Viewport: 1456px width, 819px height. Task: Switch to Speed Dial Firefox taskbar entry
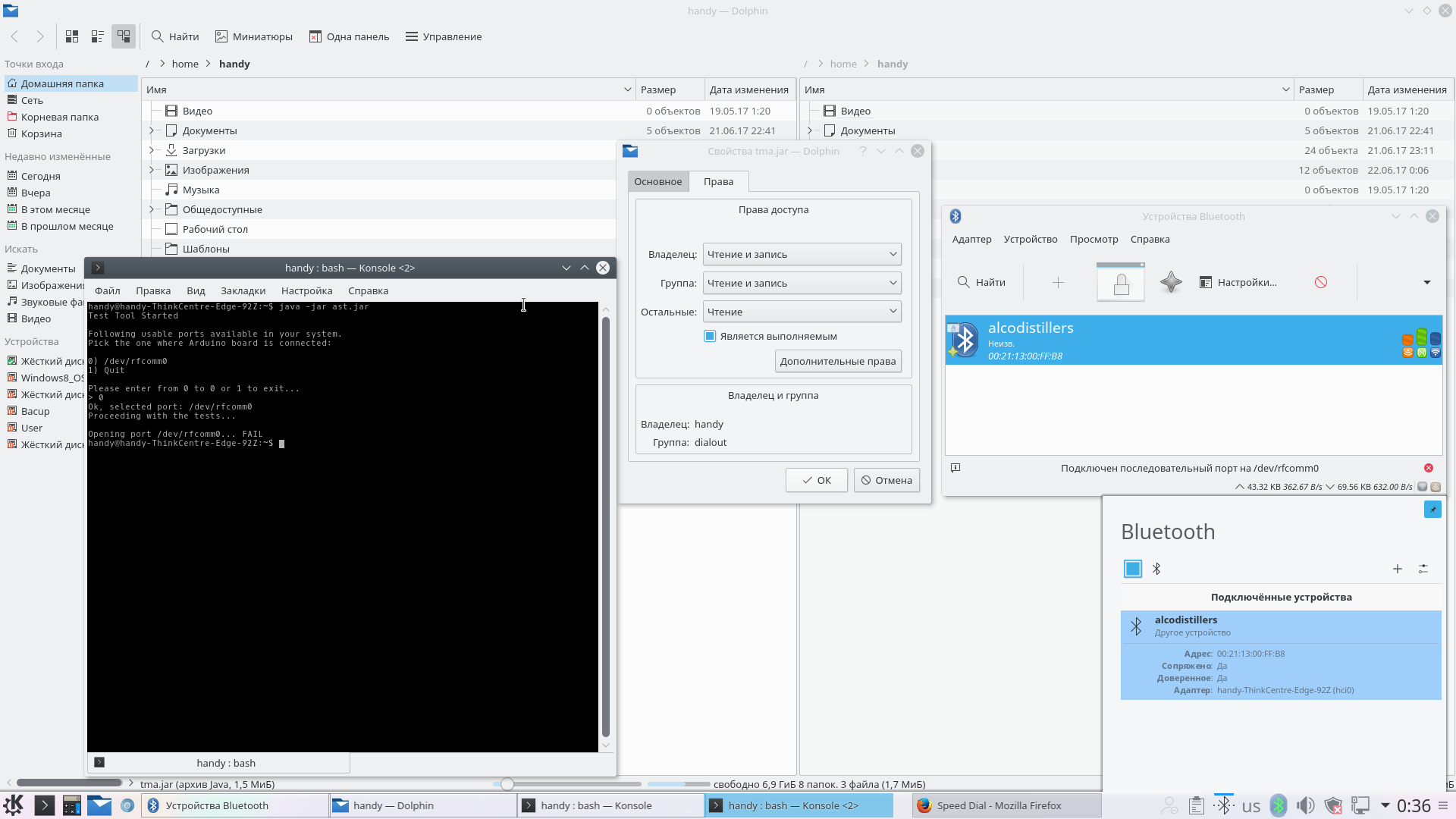click(x=1006, y=805)
